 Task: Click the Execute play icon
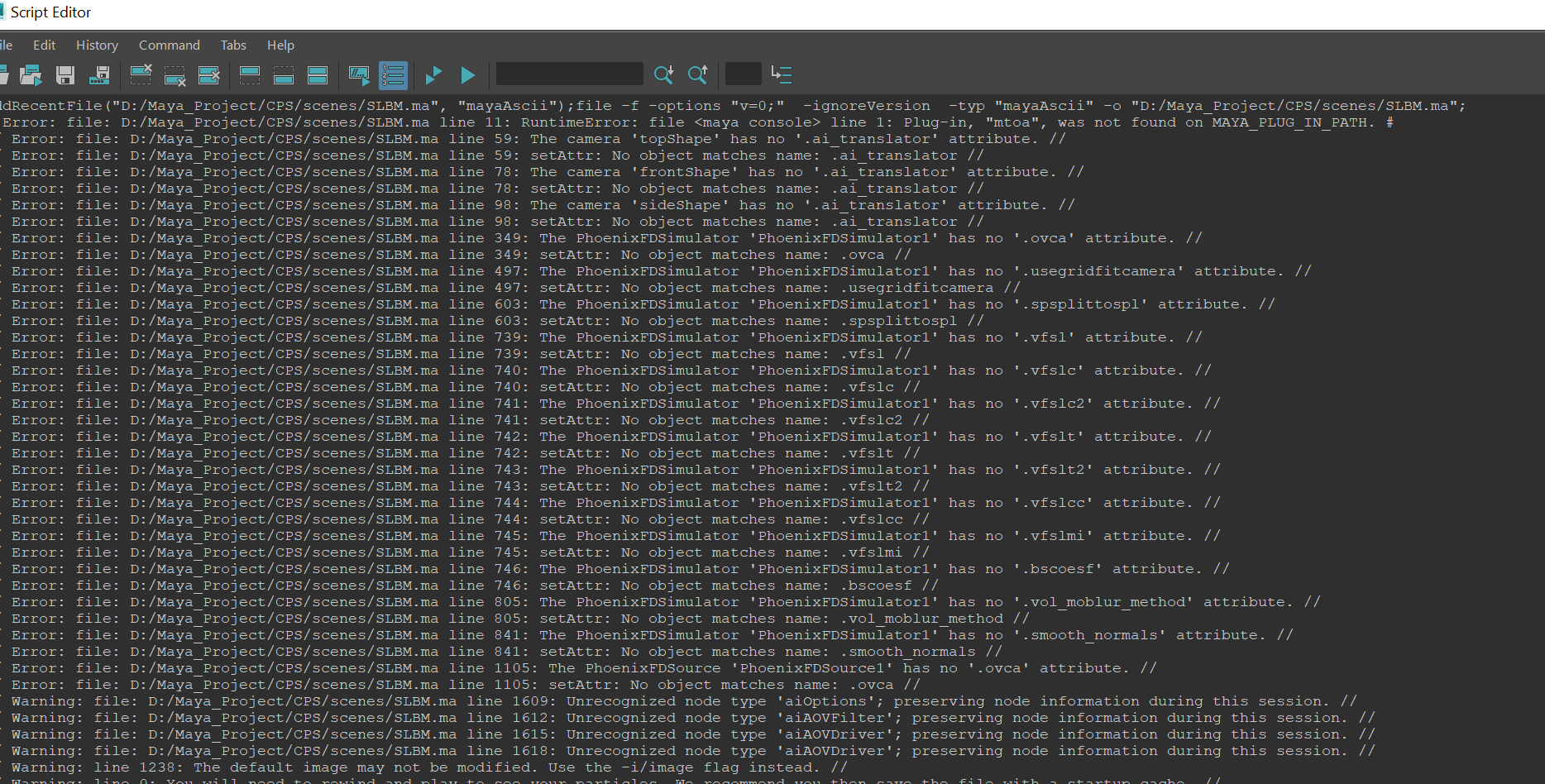point(467,75)
